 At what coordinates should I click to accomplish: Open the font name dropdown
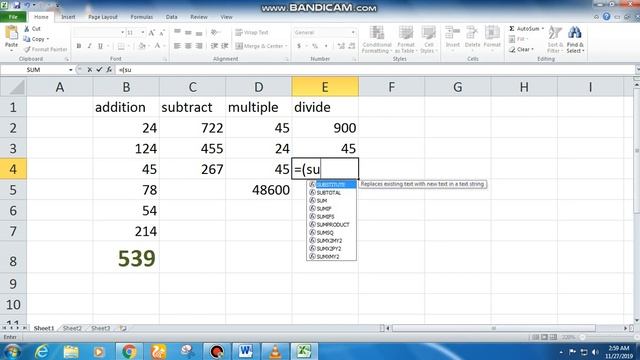click(122, 32)
